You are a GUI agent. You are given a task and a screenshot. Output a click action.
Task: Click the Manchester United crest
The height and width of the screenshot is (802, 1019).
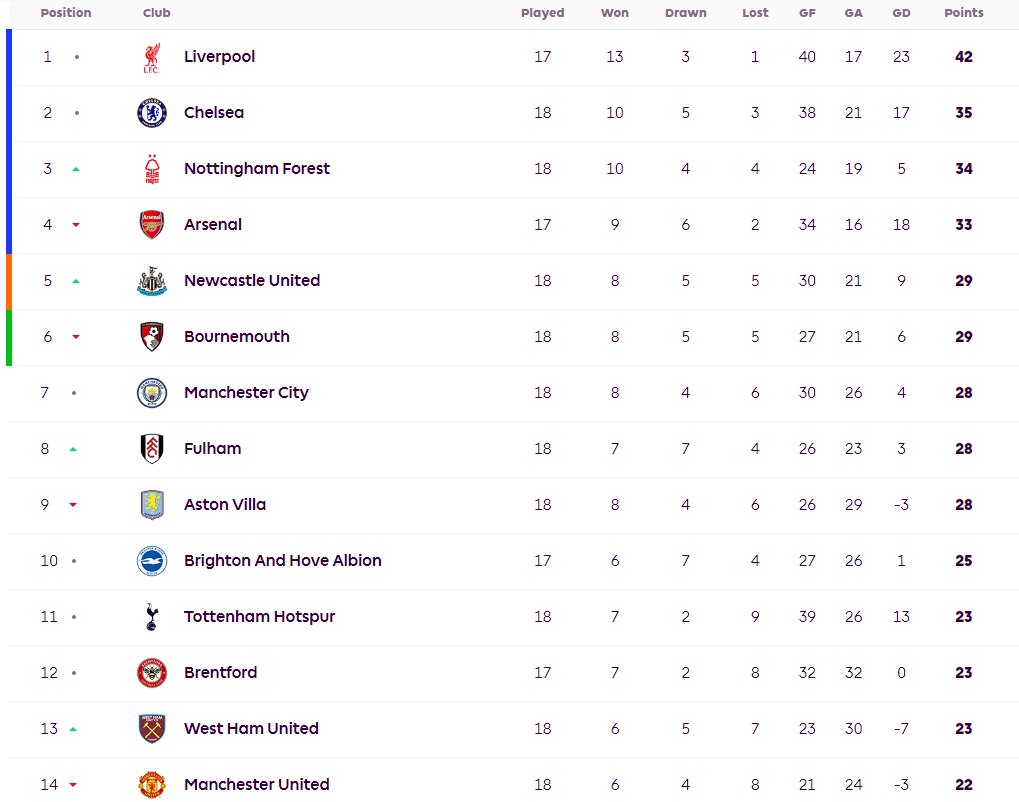(152, 784)
